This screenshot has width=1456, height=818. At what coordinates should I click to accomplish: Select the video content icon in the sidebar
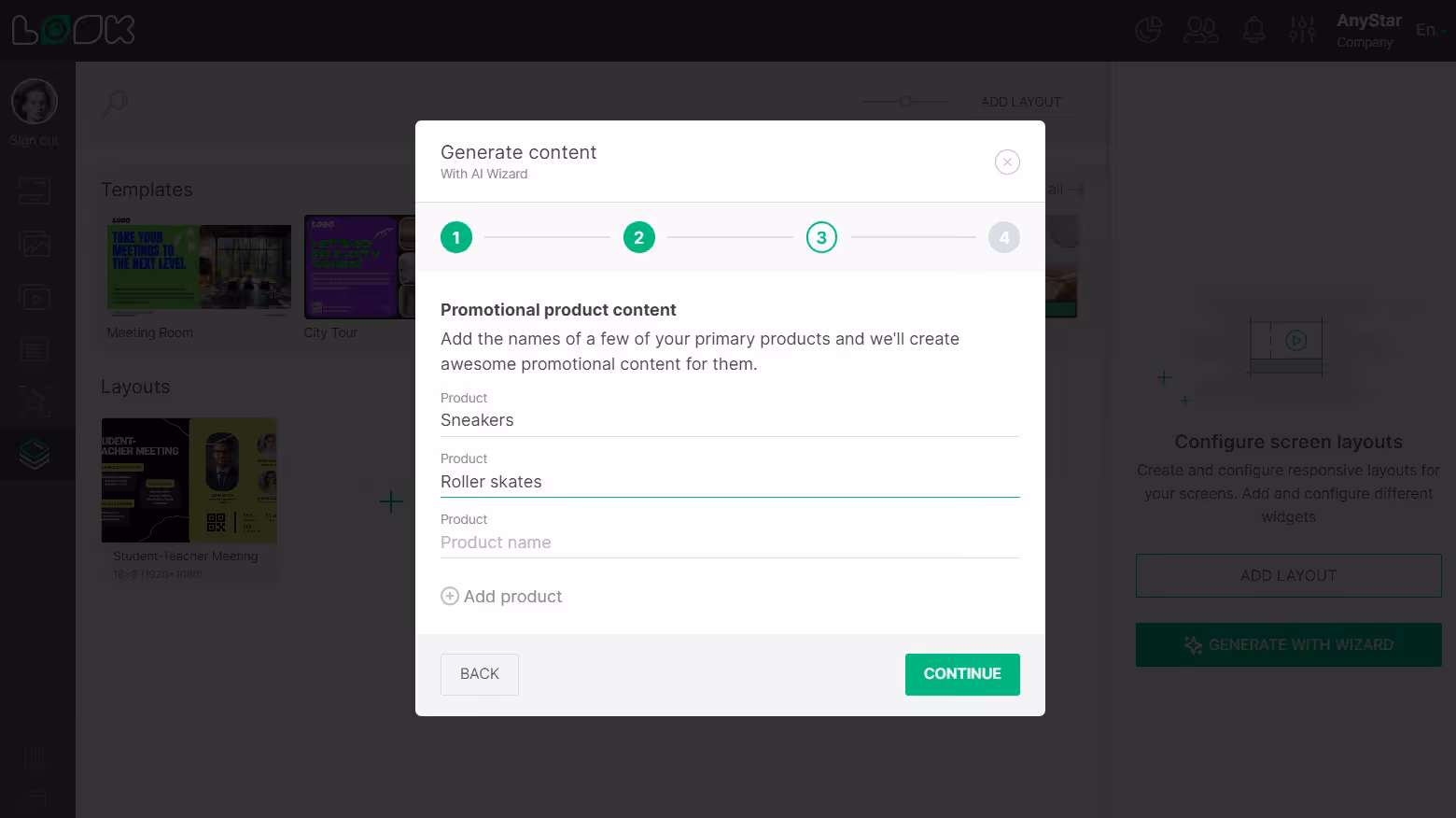pos(35,297)
